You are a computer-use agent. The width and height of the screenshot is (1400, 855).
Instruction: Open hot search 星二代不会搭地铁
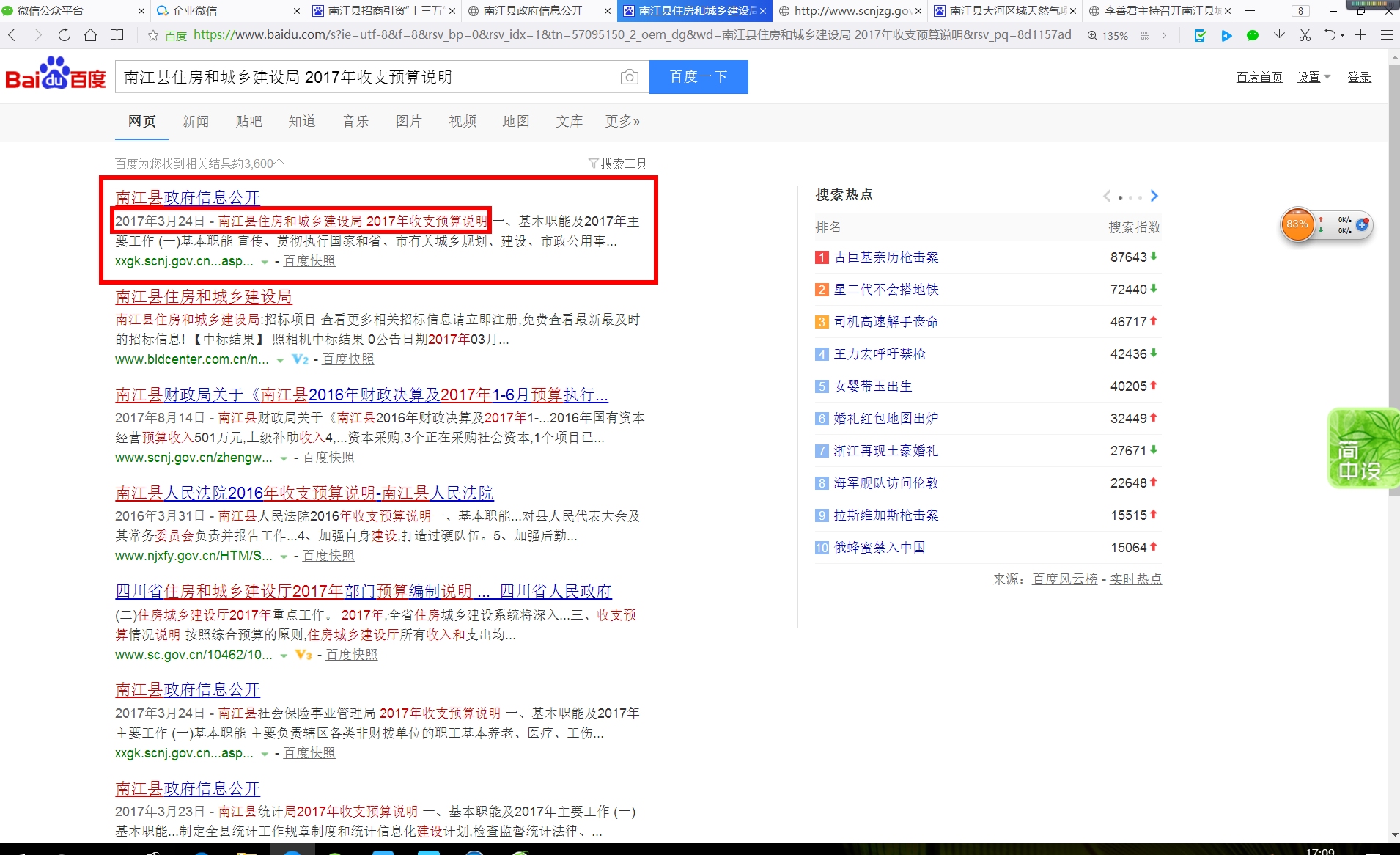coord(886,290)
